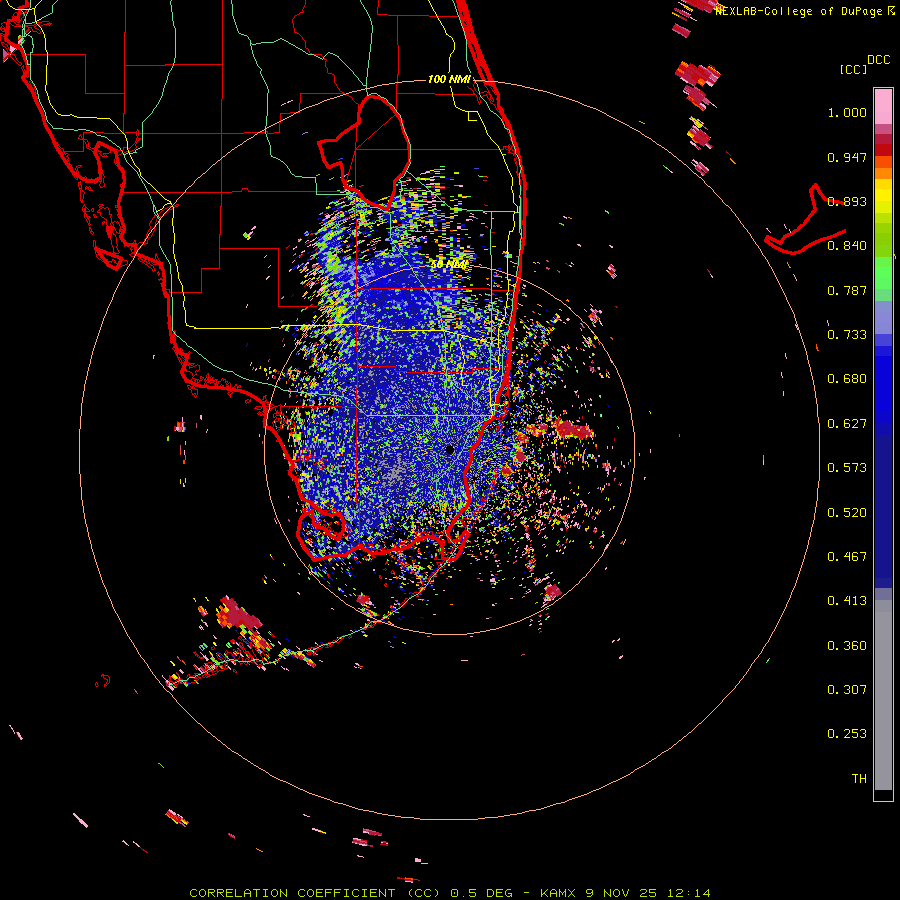This screenshot has height=900, width=900.
Task: Click the 0.5 DEG elevation text
Action: tap(482, 893)
